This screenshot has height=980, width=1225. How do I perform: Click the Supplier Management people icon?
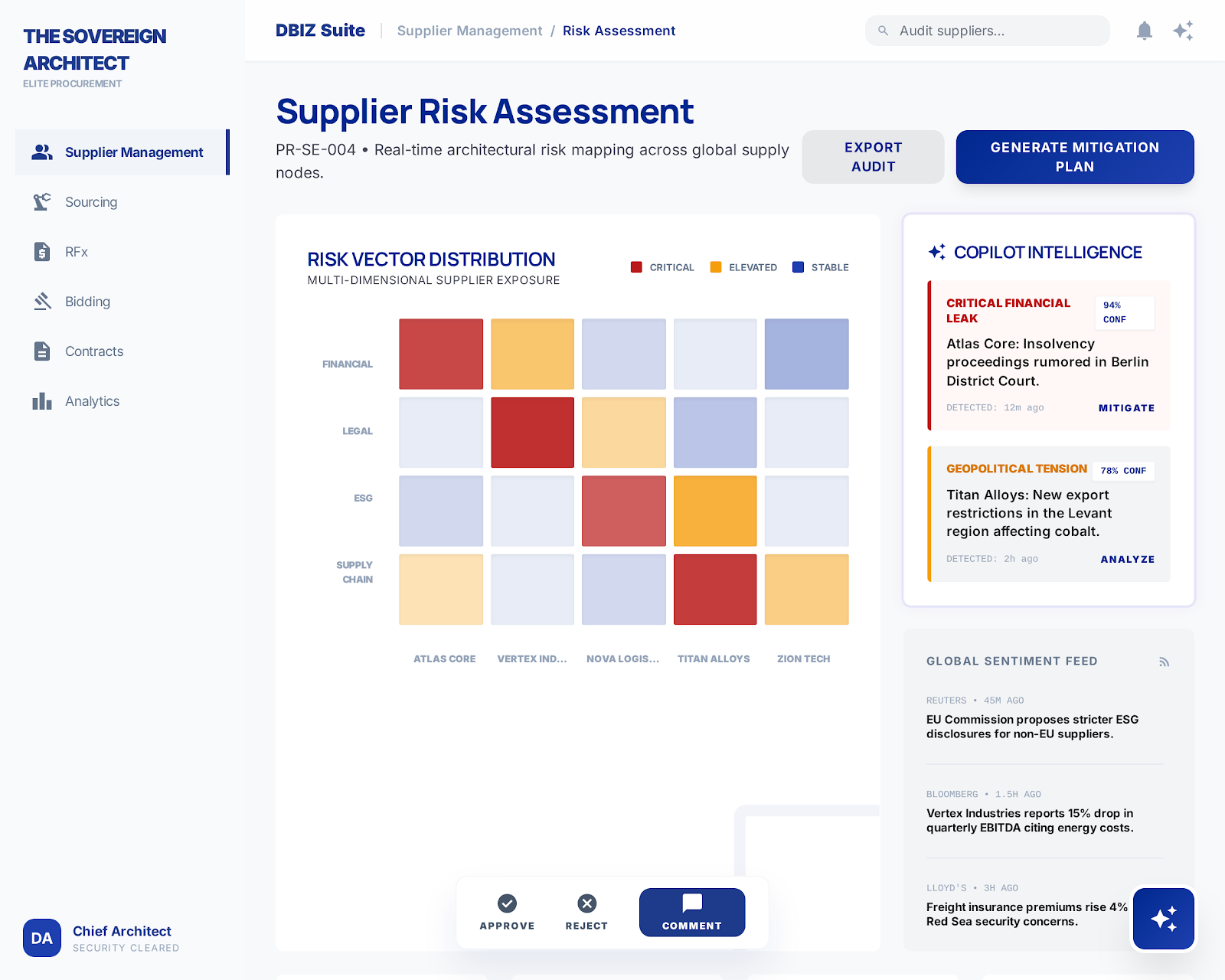click(x=42, y=152)
